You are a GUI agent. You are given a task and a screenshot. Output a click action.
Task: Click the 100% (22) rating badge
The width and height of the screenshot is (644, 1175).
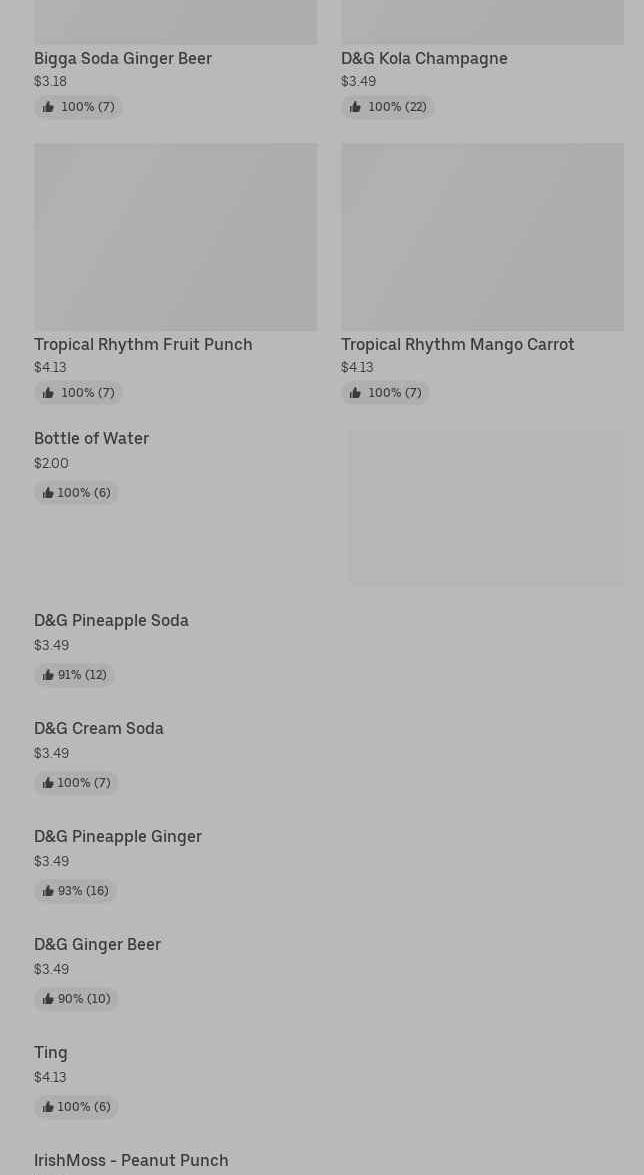(x=388, y=107)
